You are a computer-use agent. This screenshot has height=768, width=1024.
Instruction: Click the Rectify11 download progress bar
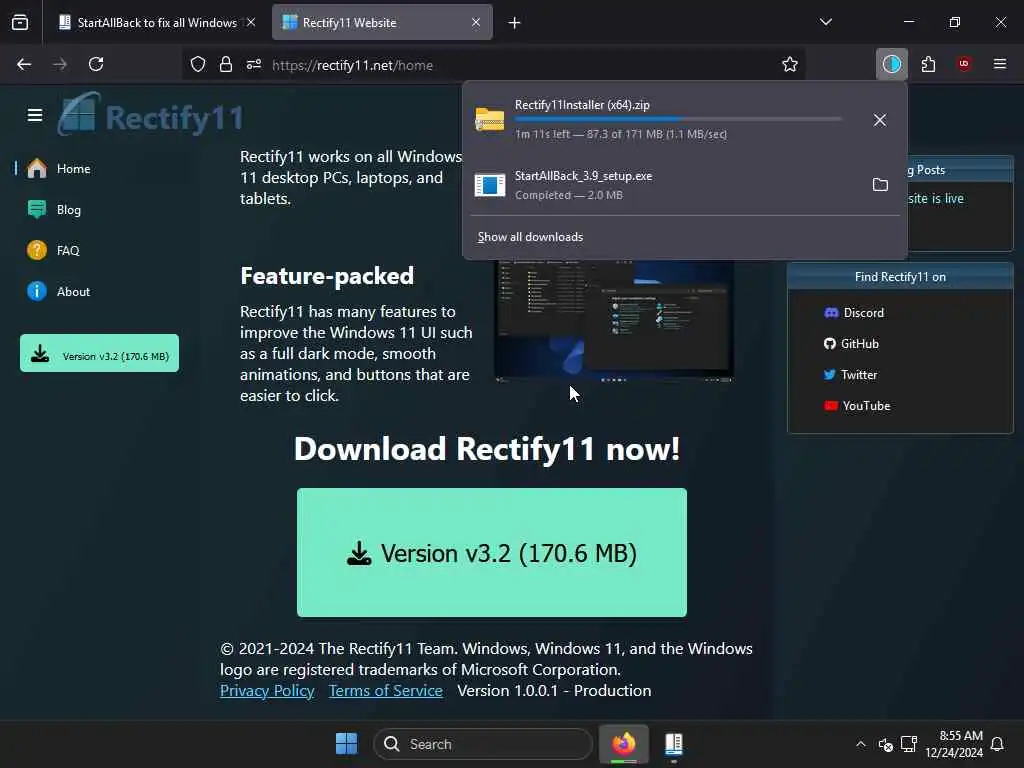tap(678, 119)
